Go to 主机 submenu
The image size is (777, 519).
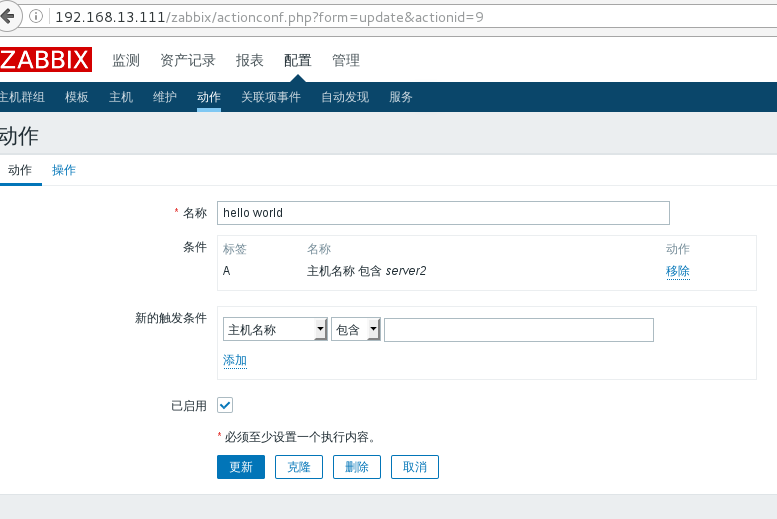point(121,97)
